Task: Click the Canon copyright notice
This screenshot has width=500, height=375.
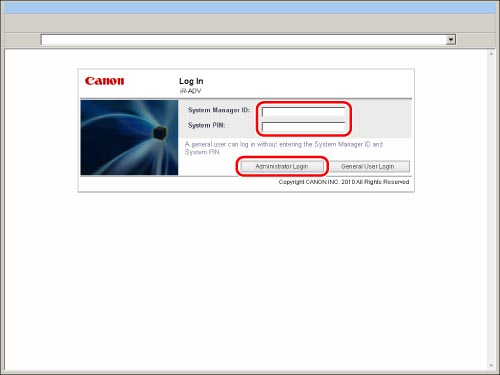Action: coord(344,182)
